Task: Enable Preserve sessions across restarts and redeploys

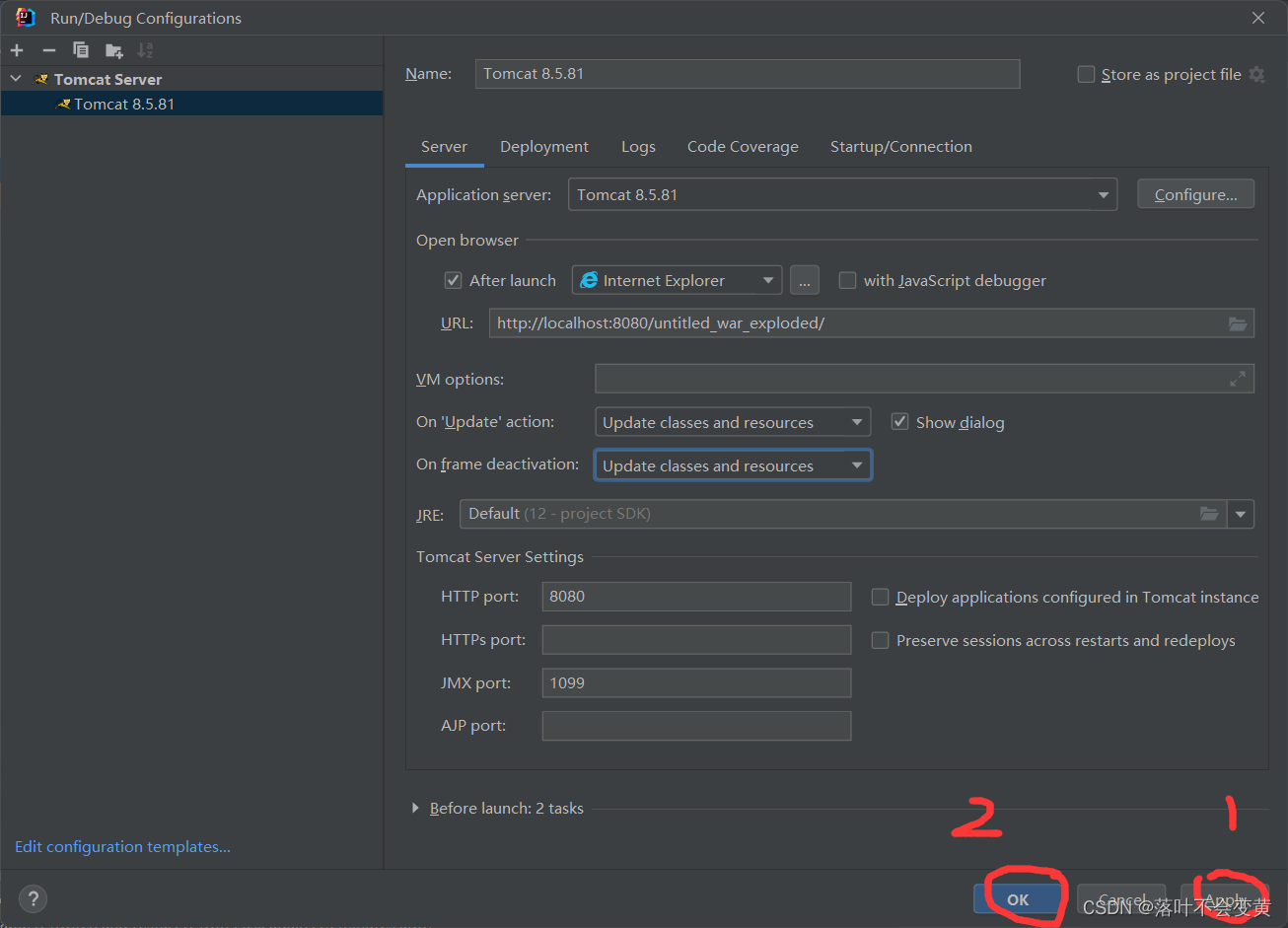Action: tap(881, 640)
